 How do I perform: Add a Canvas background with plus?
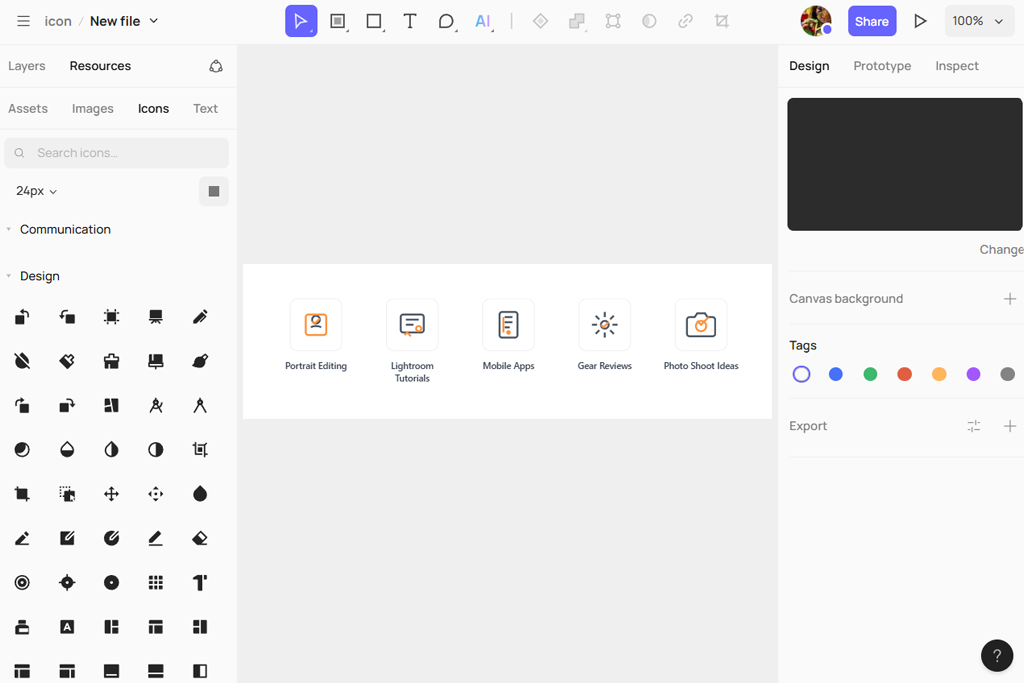click(x=1010, y=299)
